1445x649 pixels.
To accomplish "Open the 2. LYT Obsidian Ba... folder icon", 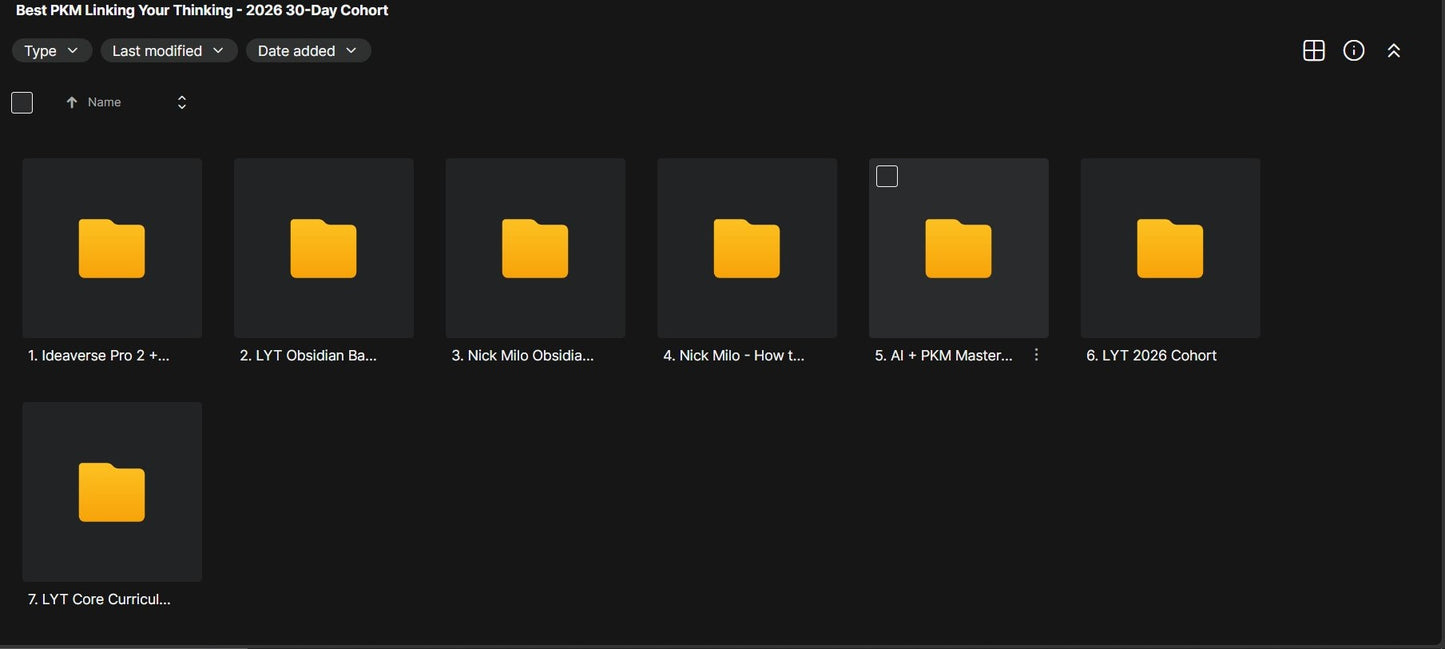I will point(324,248).
